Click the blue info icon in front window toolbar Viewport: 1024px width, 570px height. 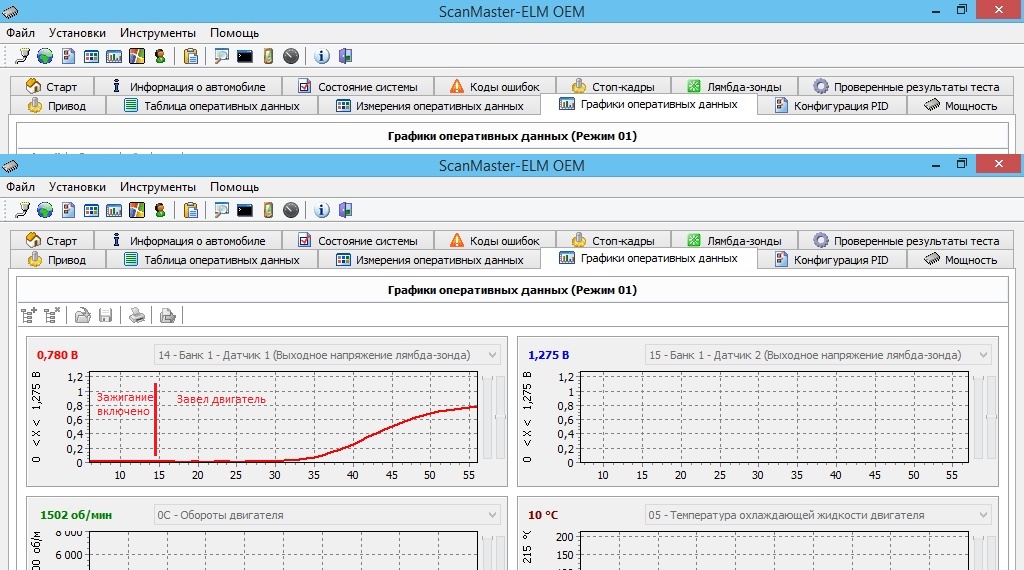point(322,210)
